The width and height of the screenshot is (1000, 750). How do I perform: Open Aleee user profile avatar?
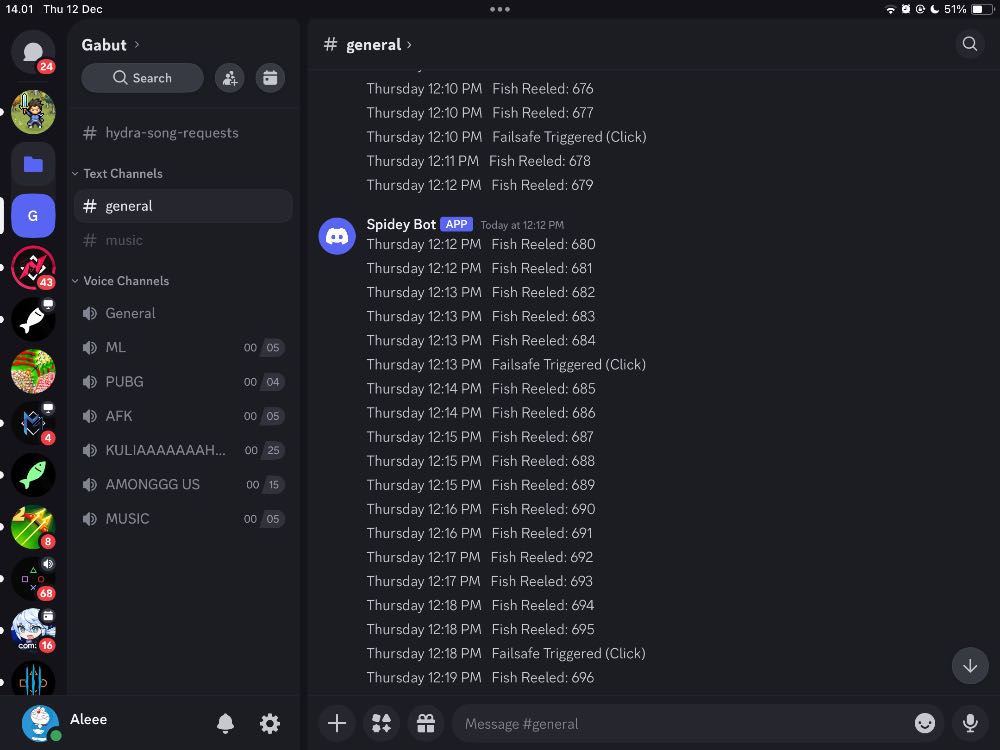coord(40,723)
